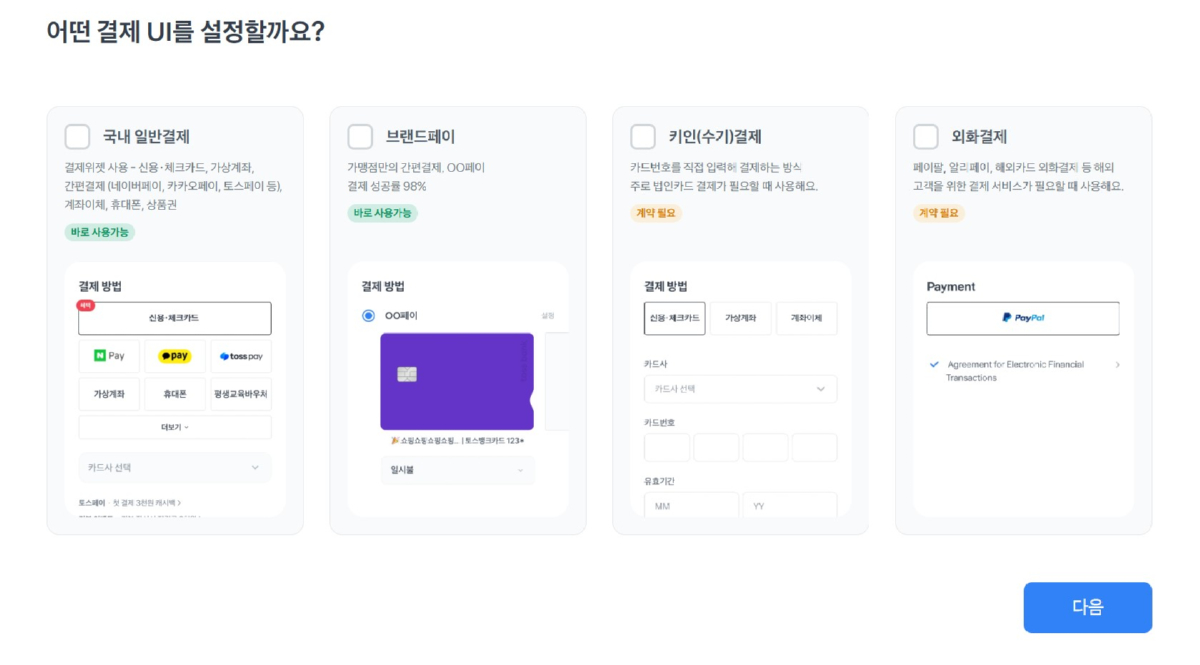Screen dimensions: 1200x665
Task: Check the 외화결제 checkbox
Action: [x=926, y=137]
